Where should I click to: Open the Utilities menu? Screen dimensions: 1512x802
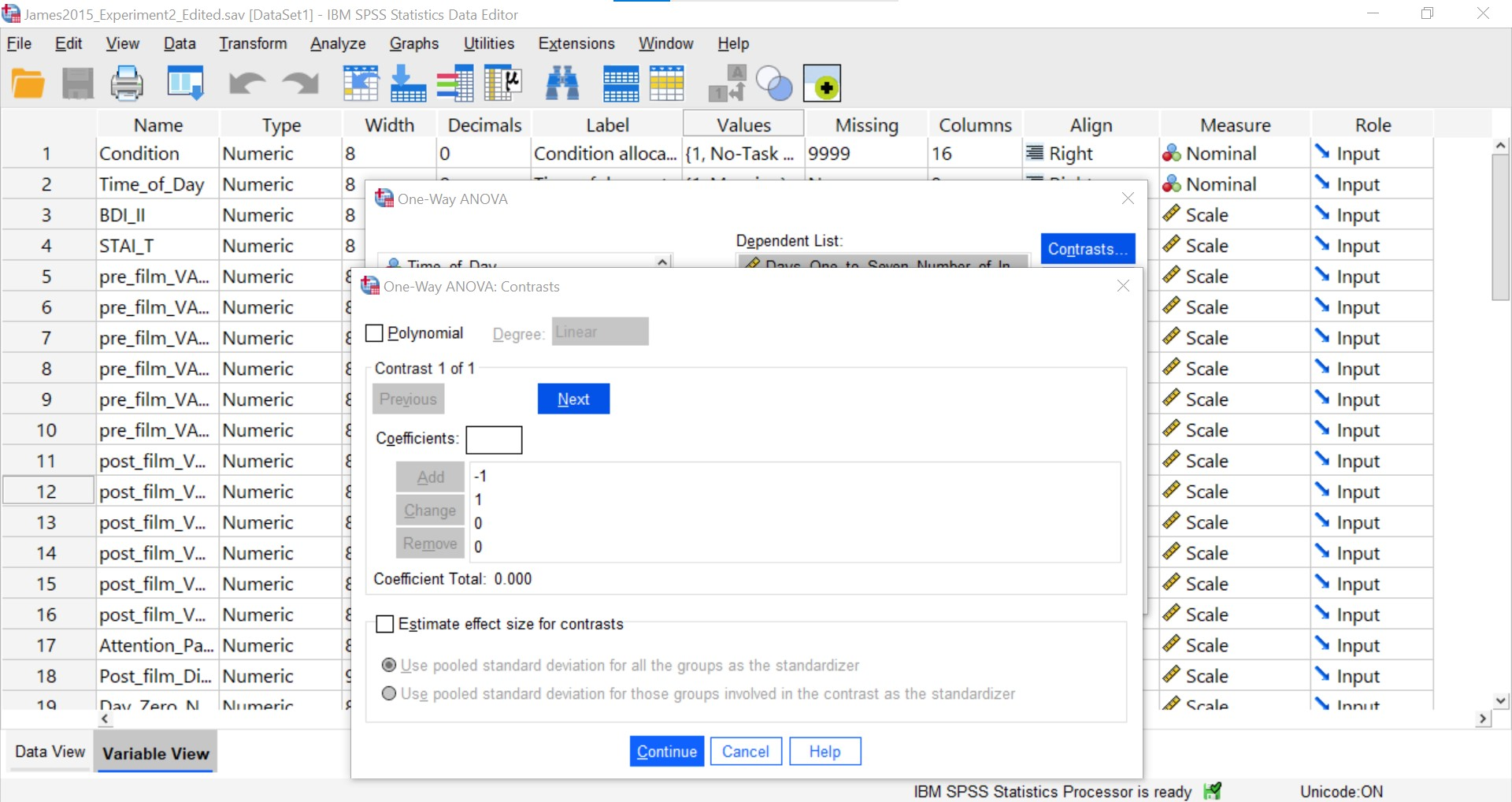[x=489, y=43]
